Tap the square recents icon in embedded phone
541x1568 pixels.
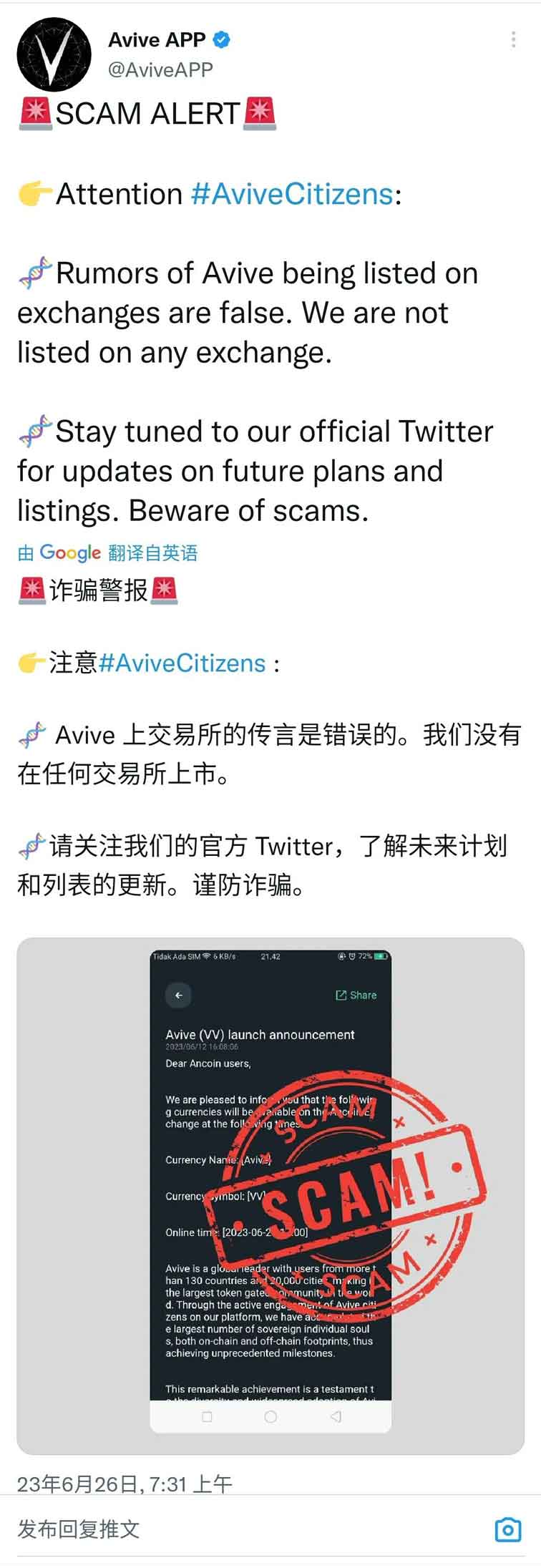pos(207,1416)
